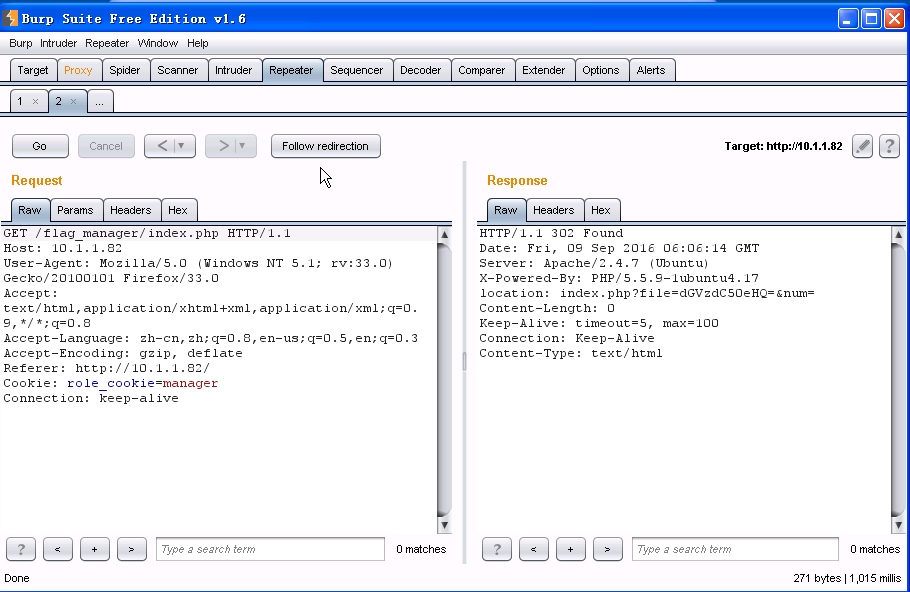The height and width of the screenshot is (592, 910).
Task: Focus request search term field
Action: click(x=270, y=549)
